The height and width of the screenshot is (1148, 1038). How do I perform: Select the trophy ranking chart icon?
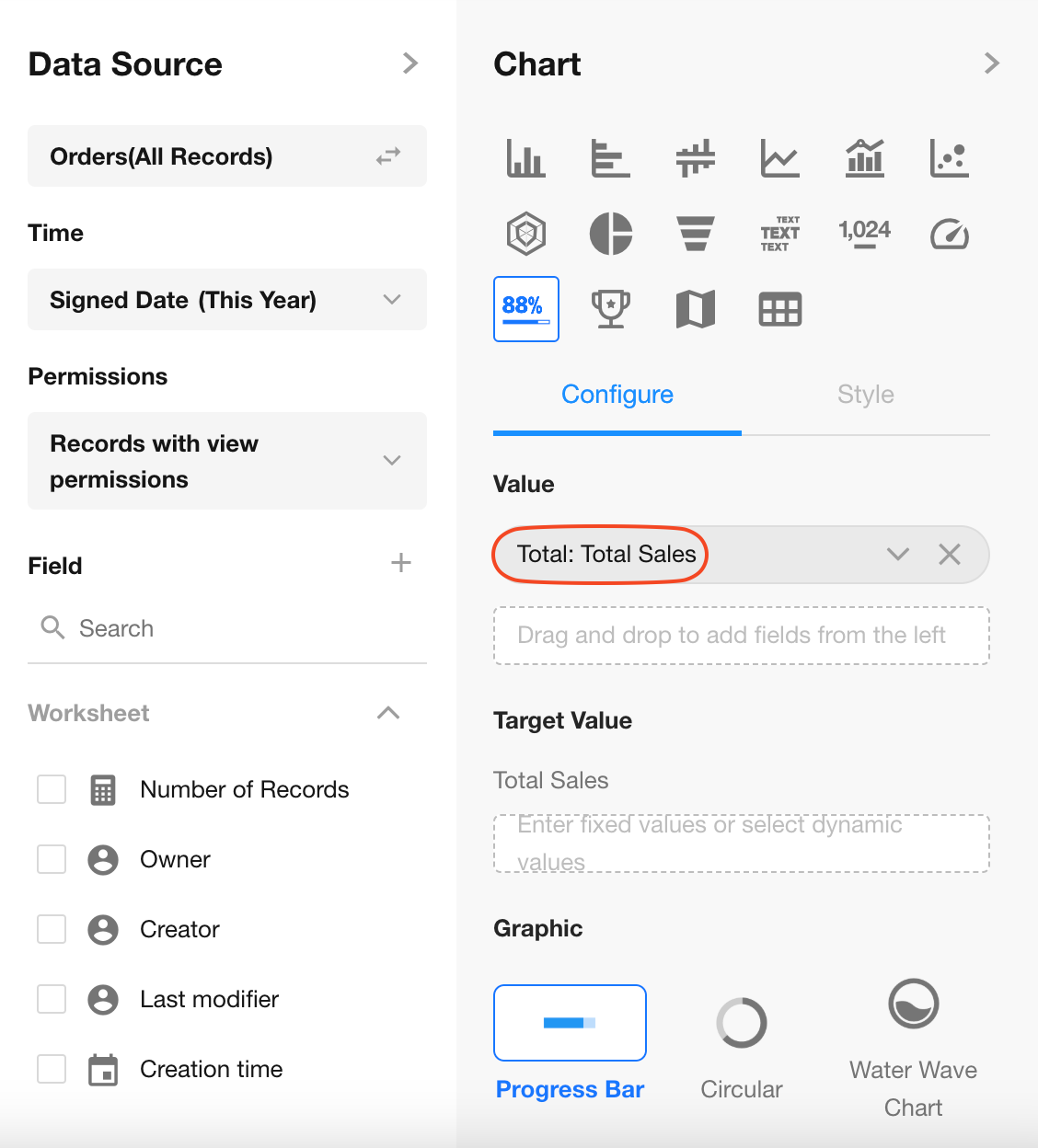tap(611, 309)
